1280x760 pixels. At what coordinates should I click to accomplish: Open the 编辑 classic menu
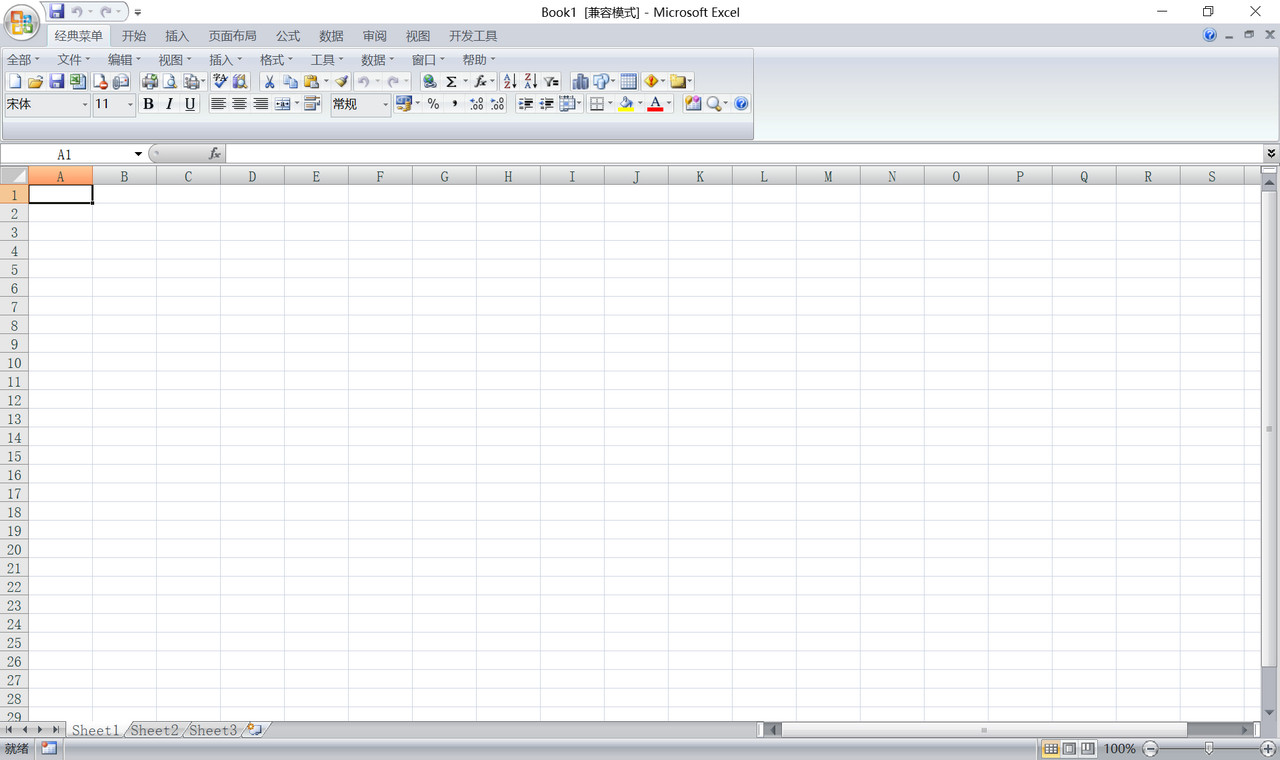(125, 60)
